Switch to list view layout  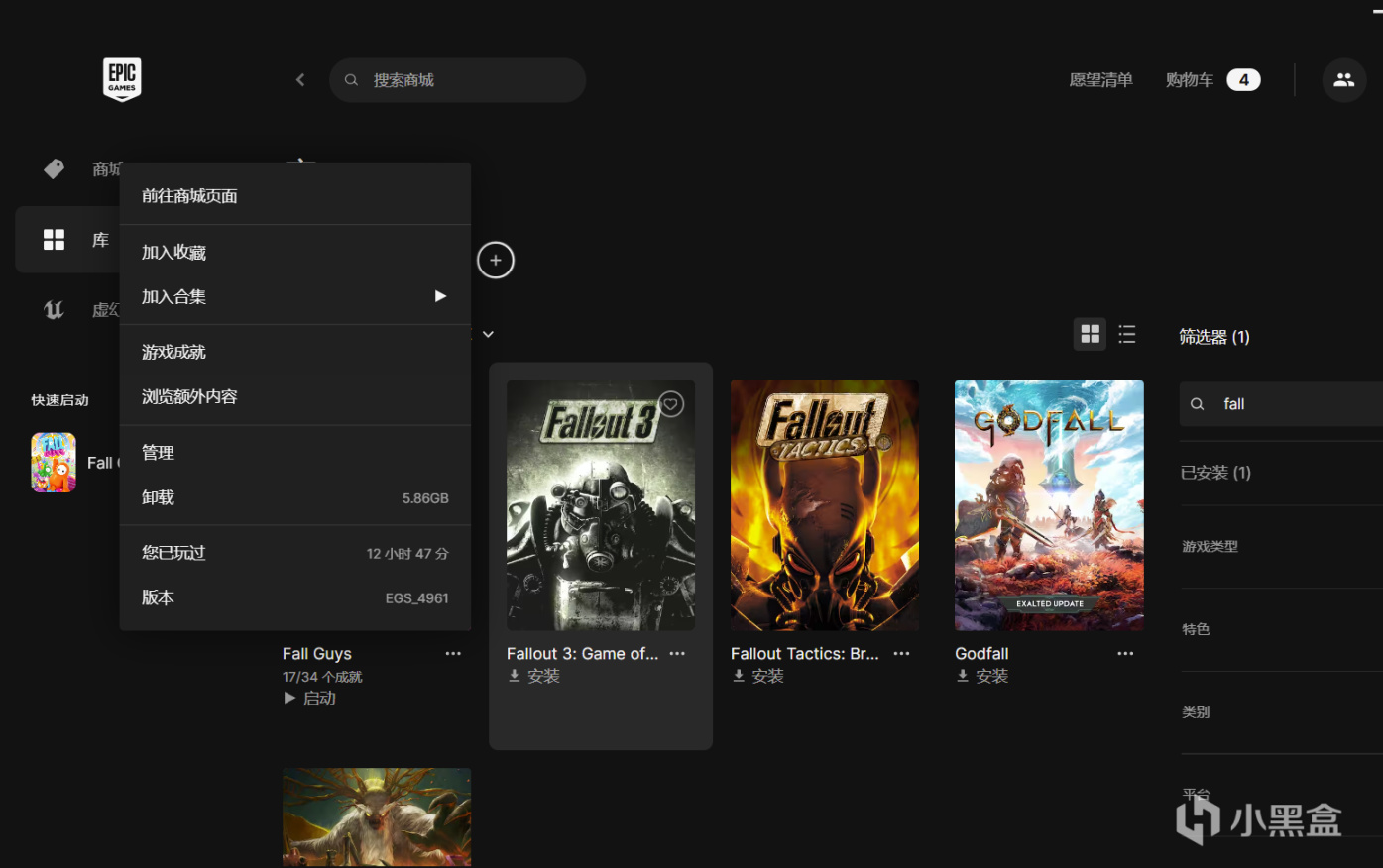(x=1127, y=334)
